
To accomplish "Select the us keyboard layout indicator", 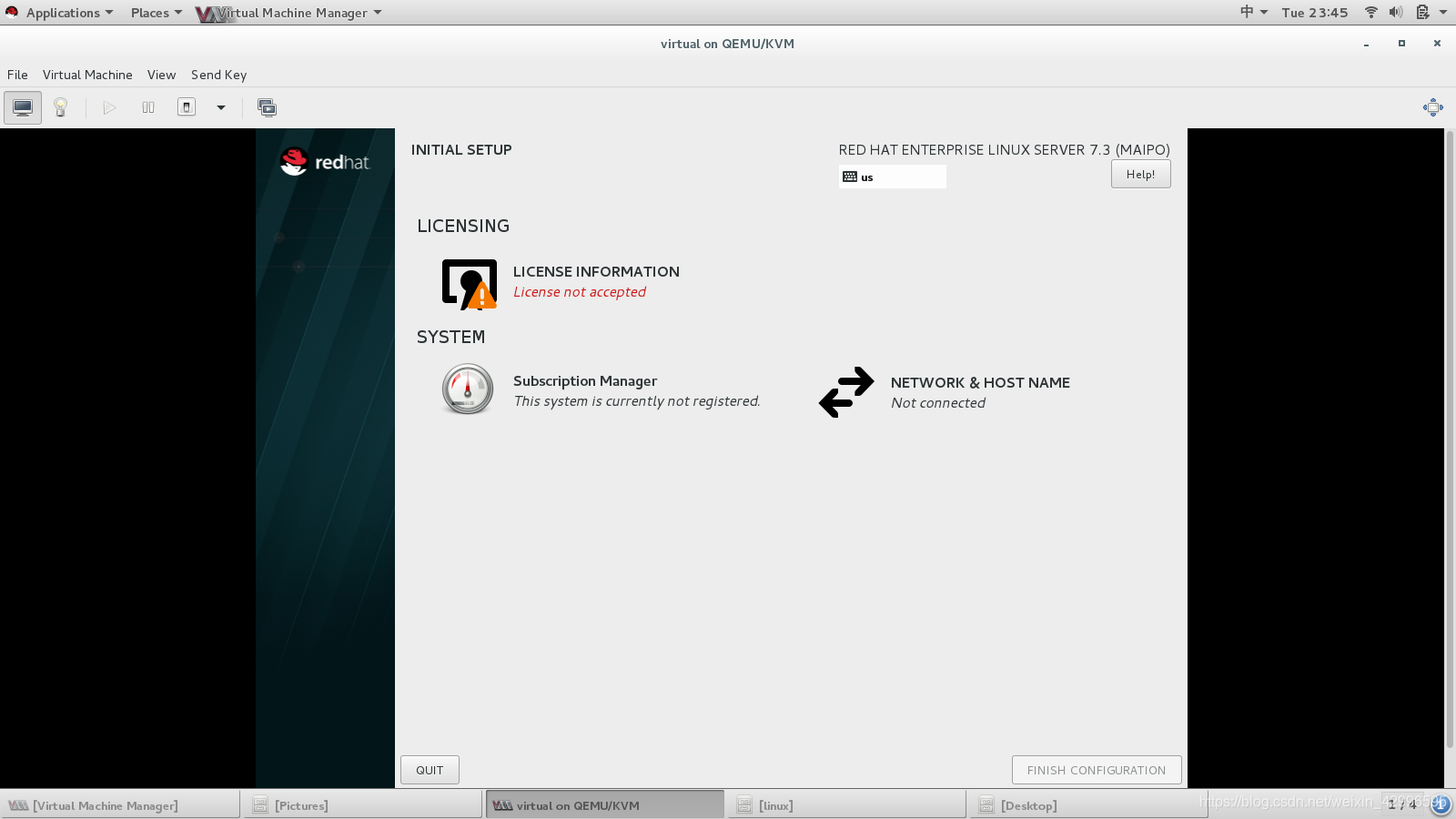I will point(892,177).
